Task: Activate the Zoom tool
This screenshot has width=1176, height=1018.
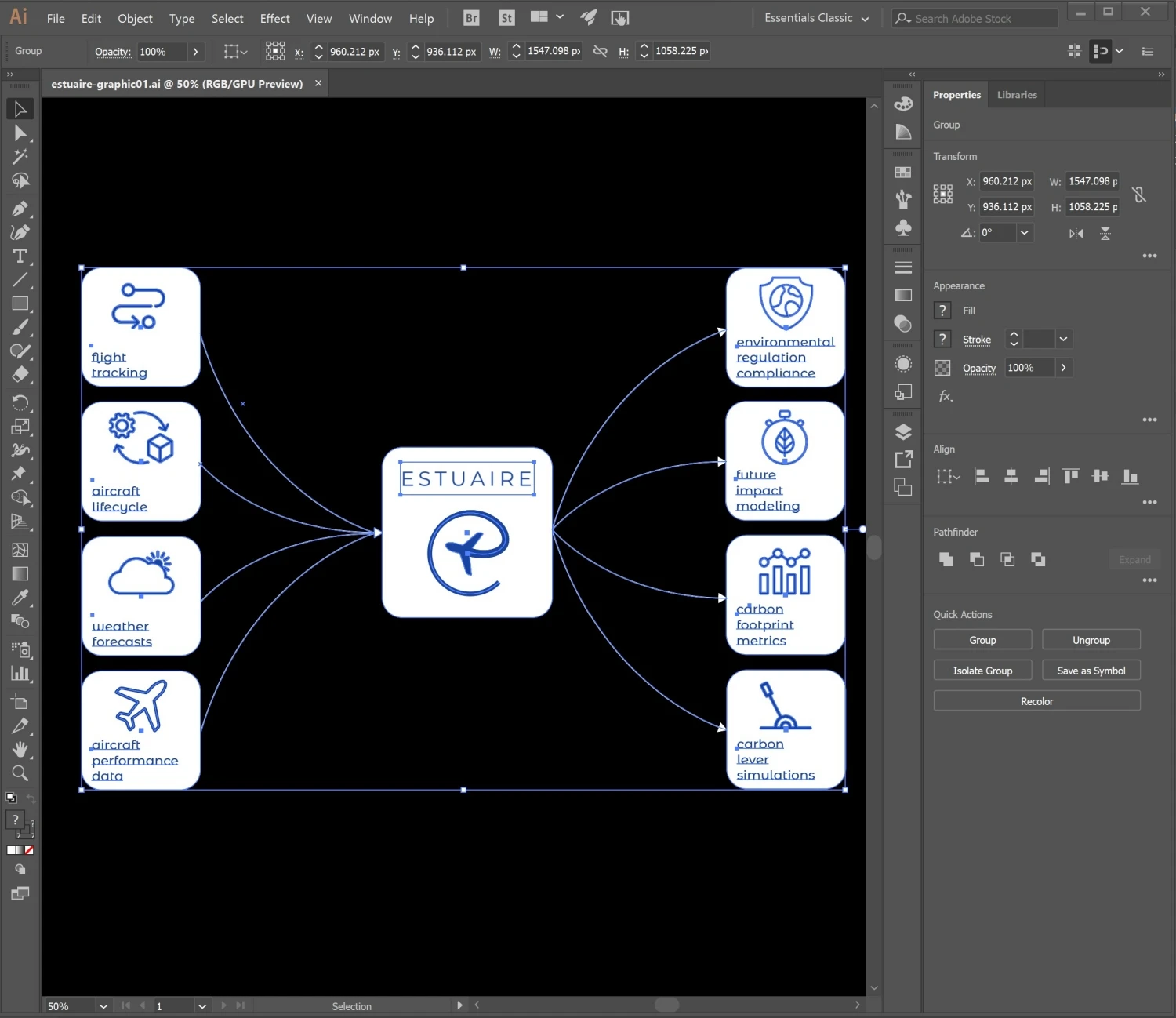Action: pos(20,773)
